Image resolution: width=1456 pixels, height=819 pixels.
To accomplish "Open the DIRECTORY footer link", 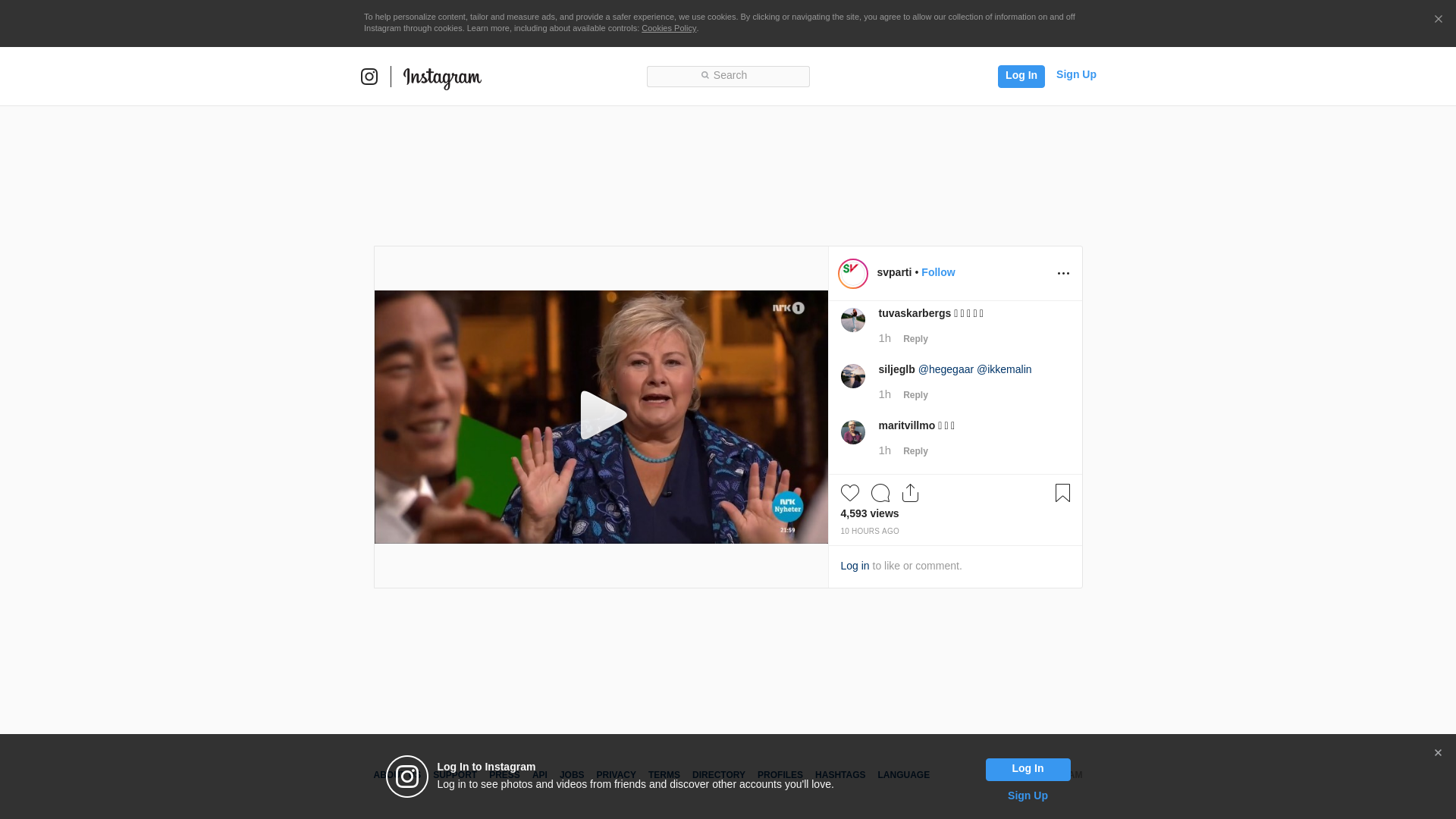I will pos(719,776).
